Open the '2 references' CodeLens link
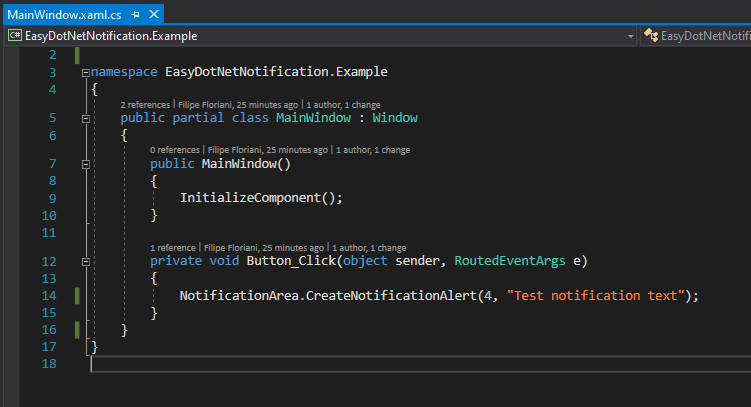751x407 pixels. [x=145, y=105]
